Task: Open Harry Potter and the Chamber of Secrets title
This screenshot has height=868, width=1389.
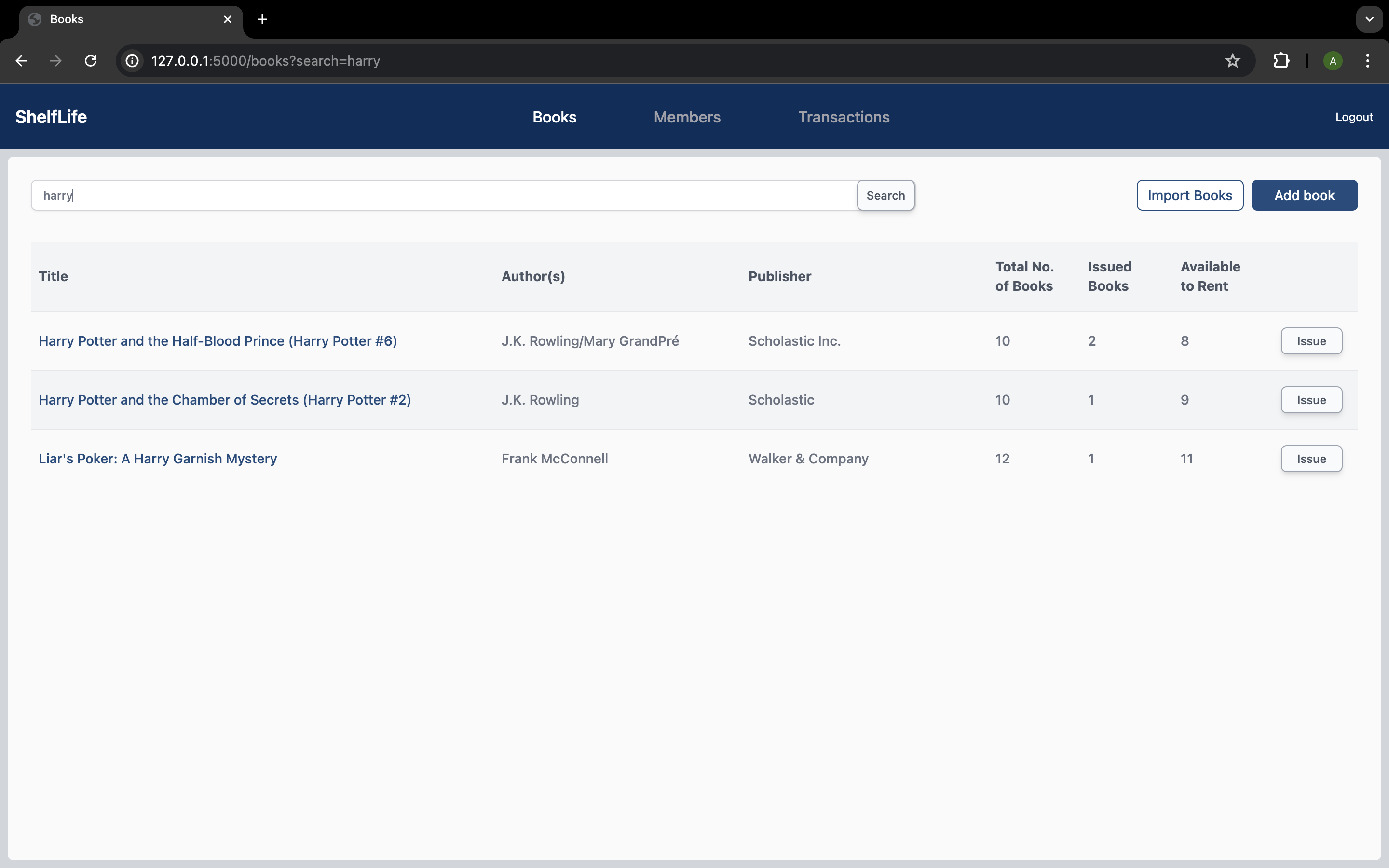Action: tap(224, 400)
